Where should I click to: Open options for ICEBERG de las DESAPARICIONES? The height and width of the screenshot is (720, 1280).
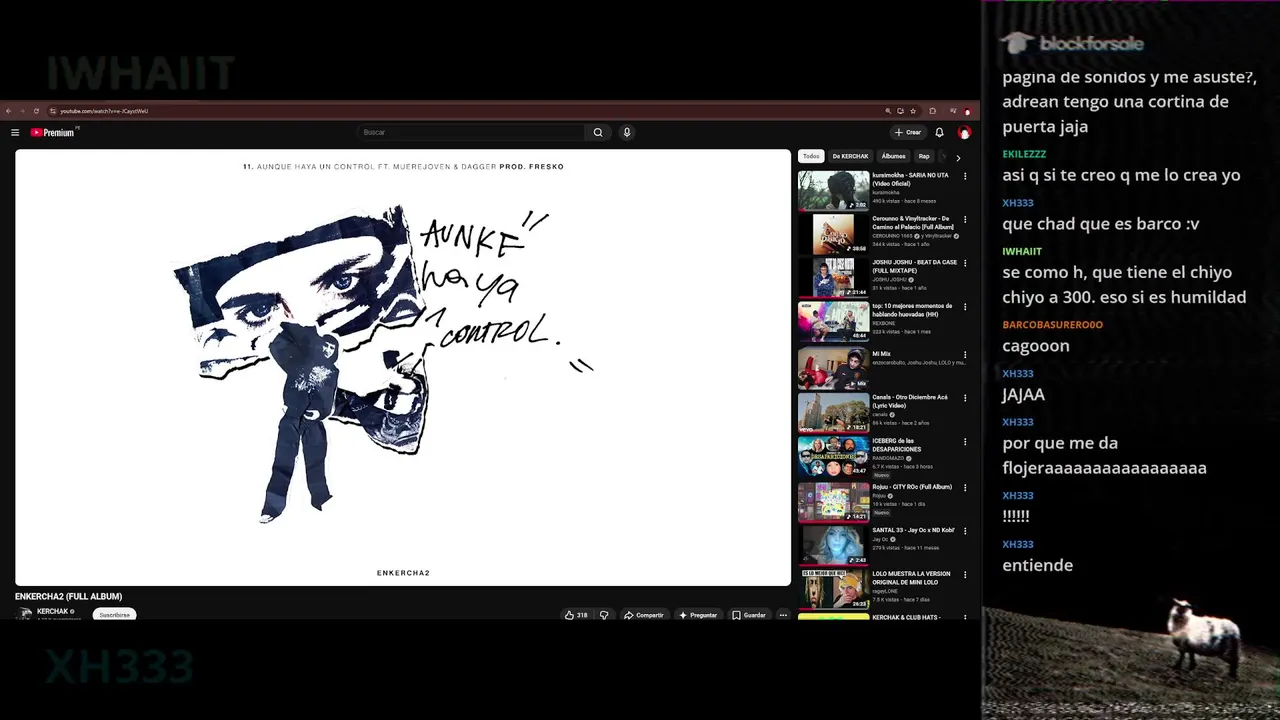[x=965, y=441]
